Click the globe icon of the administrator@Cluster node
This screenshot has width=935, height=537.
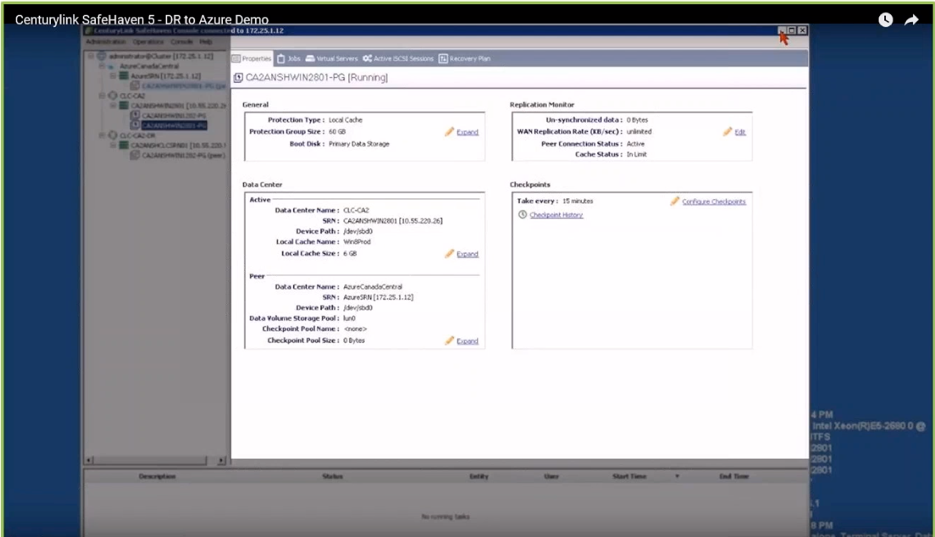[101, 56]
